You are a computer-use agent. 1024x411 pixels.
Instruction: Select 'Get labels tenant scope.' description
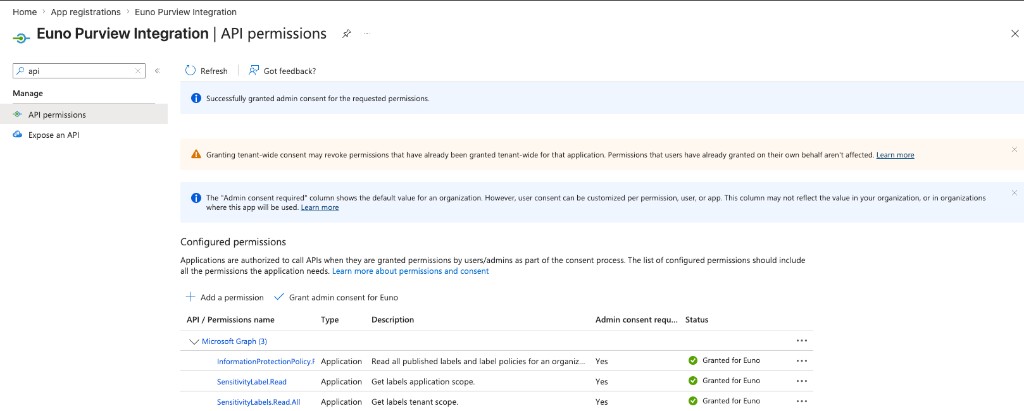(x=415, y=402)
